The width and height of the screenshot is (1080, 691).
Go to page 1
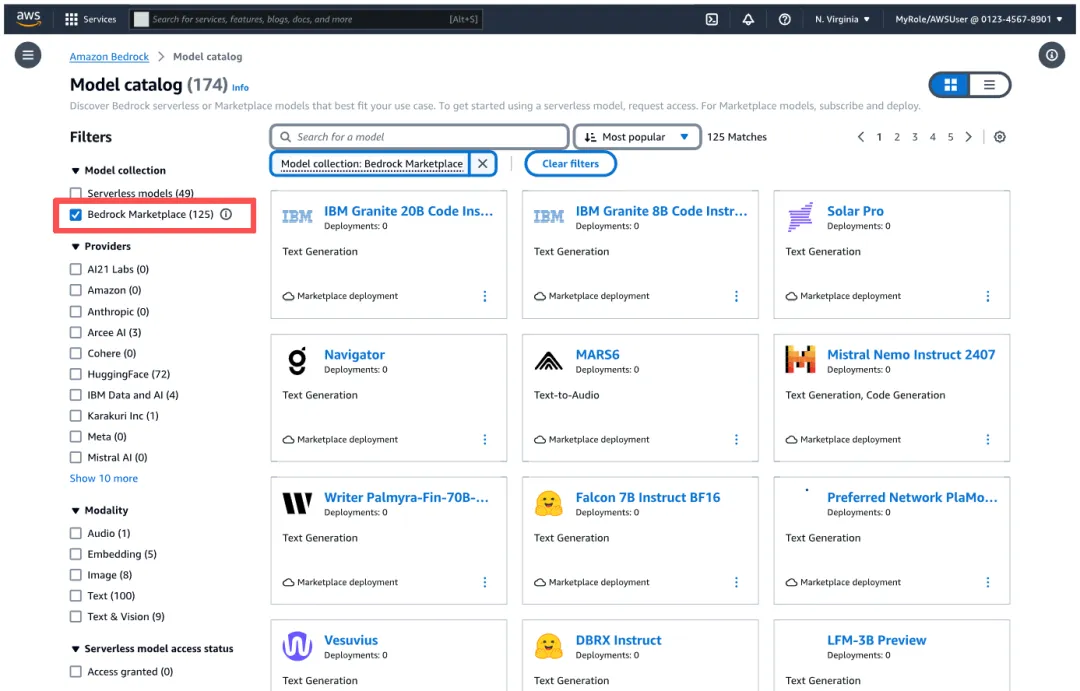pos(879,137)
